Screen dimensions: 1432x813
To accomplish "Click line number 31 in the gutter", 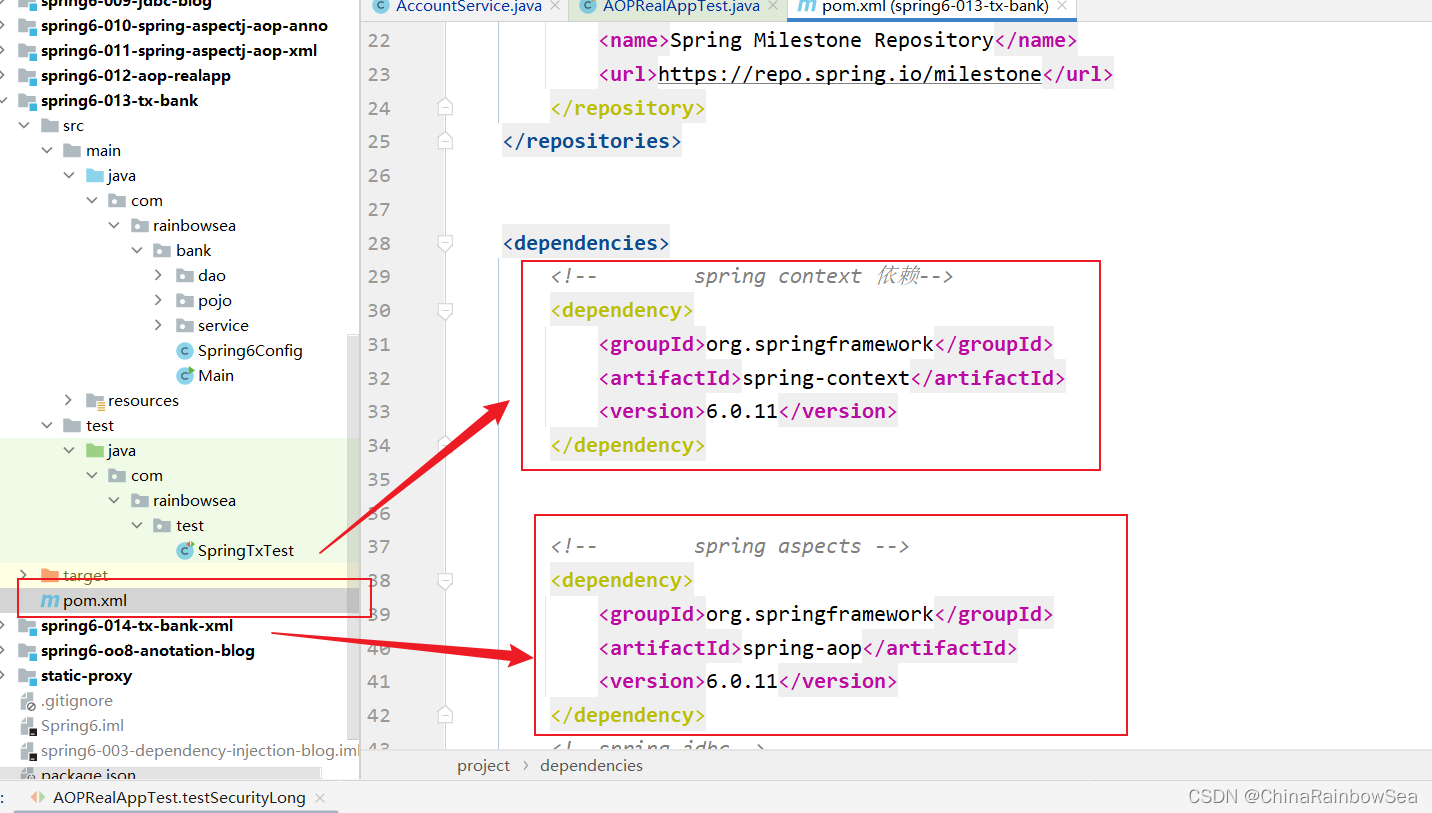I will coord(379,344).
